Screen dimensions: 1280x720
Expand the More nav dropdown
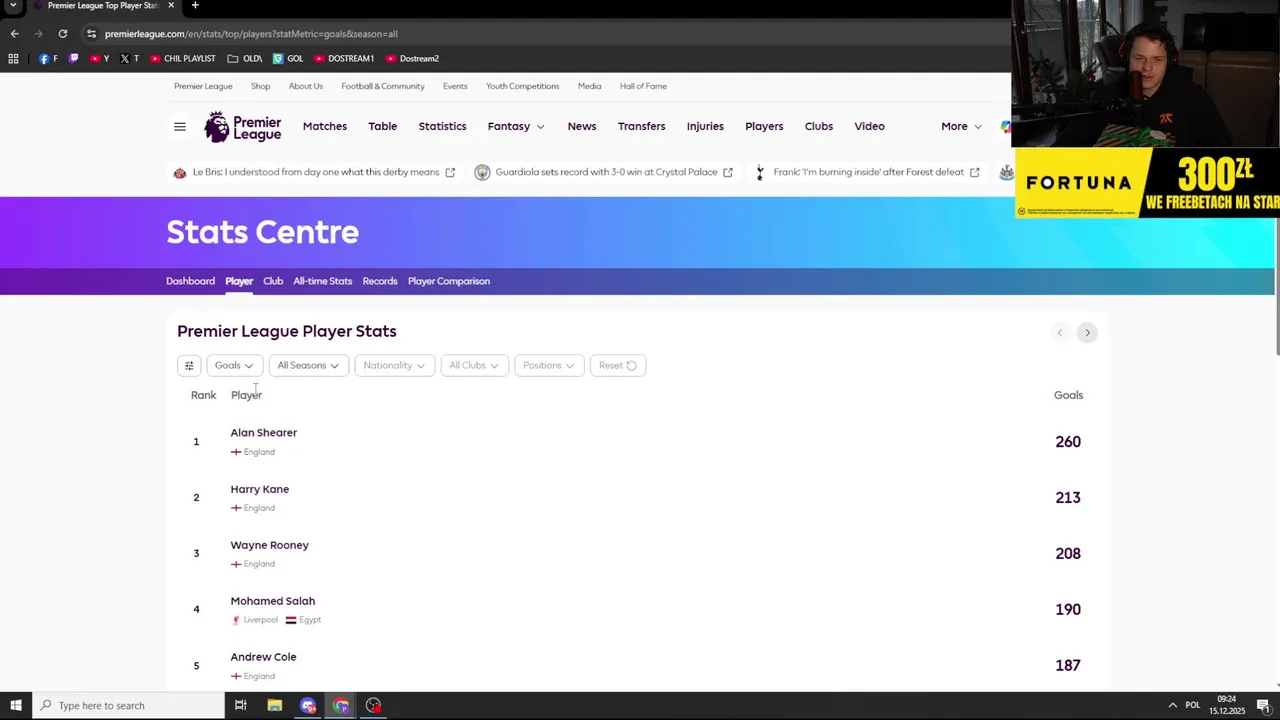tap(961, 127)
